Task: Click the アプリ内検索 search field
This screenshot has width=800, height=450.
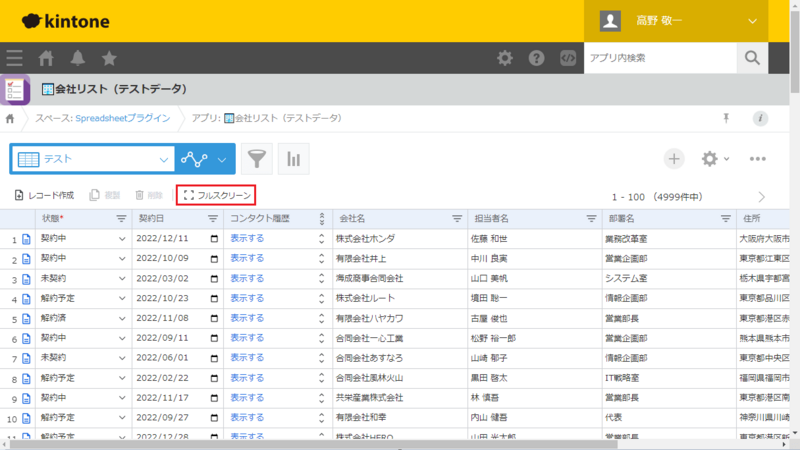Action: coord(660,58)
